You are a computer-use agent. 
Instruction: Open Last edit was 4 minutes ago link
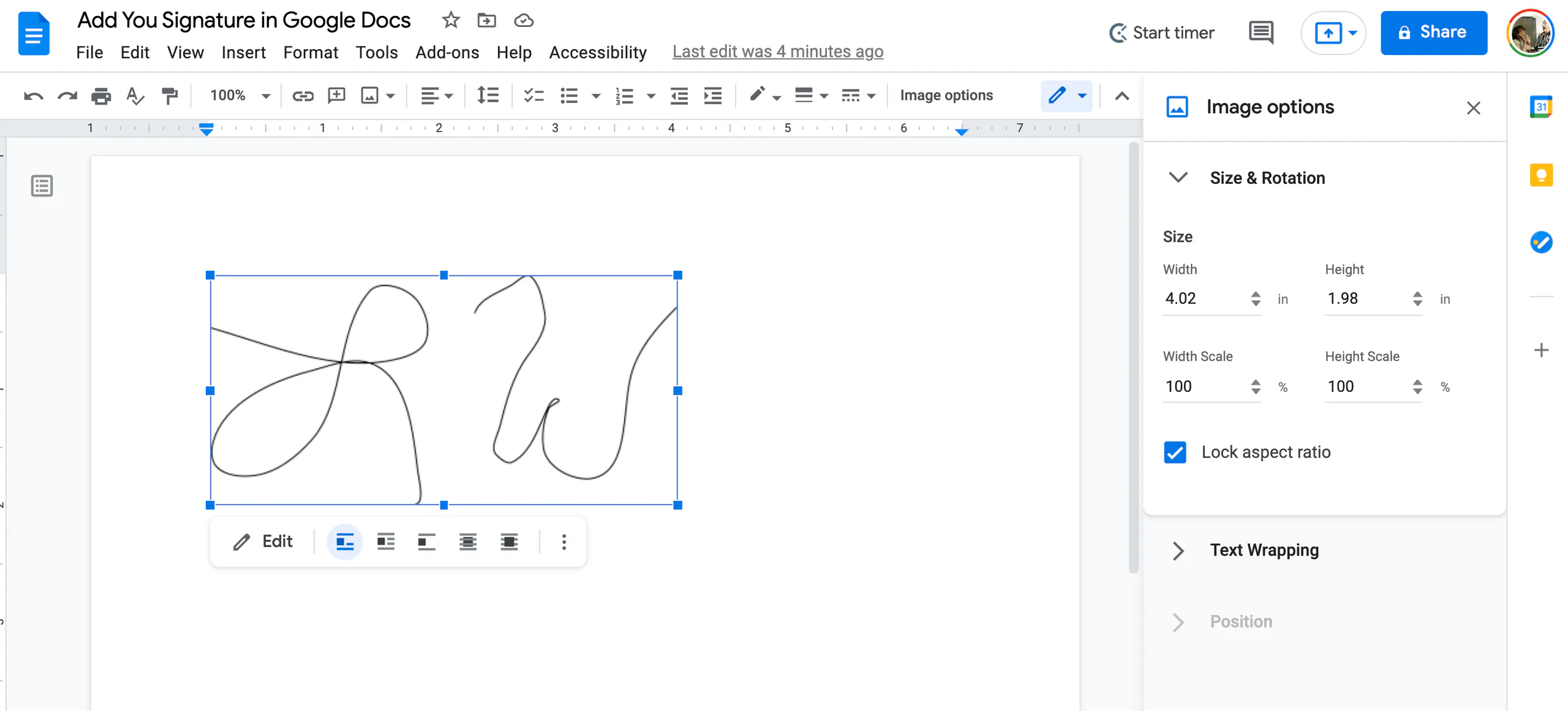[778, 52]
